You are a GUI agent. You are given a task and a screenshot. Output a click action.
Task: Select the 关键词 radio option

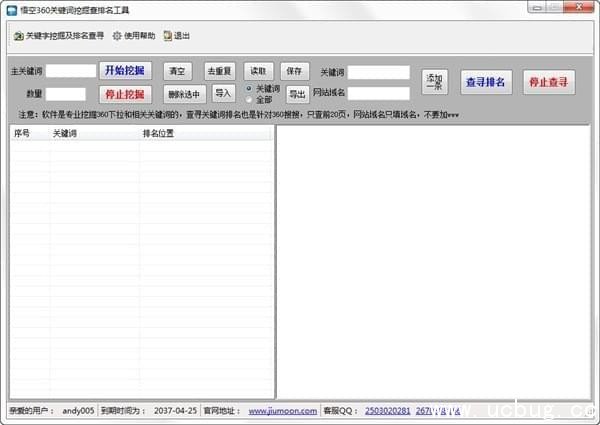[x=249, y=89]
